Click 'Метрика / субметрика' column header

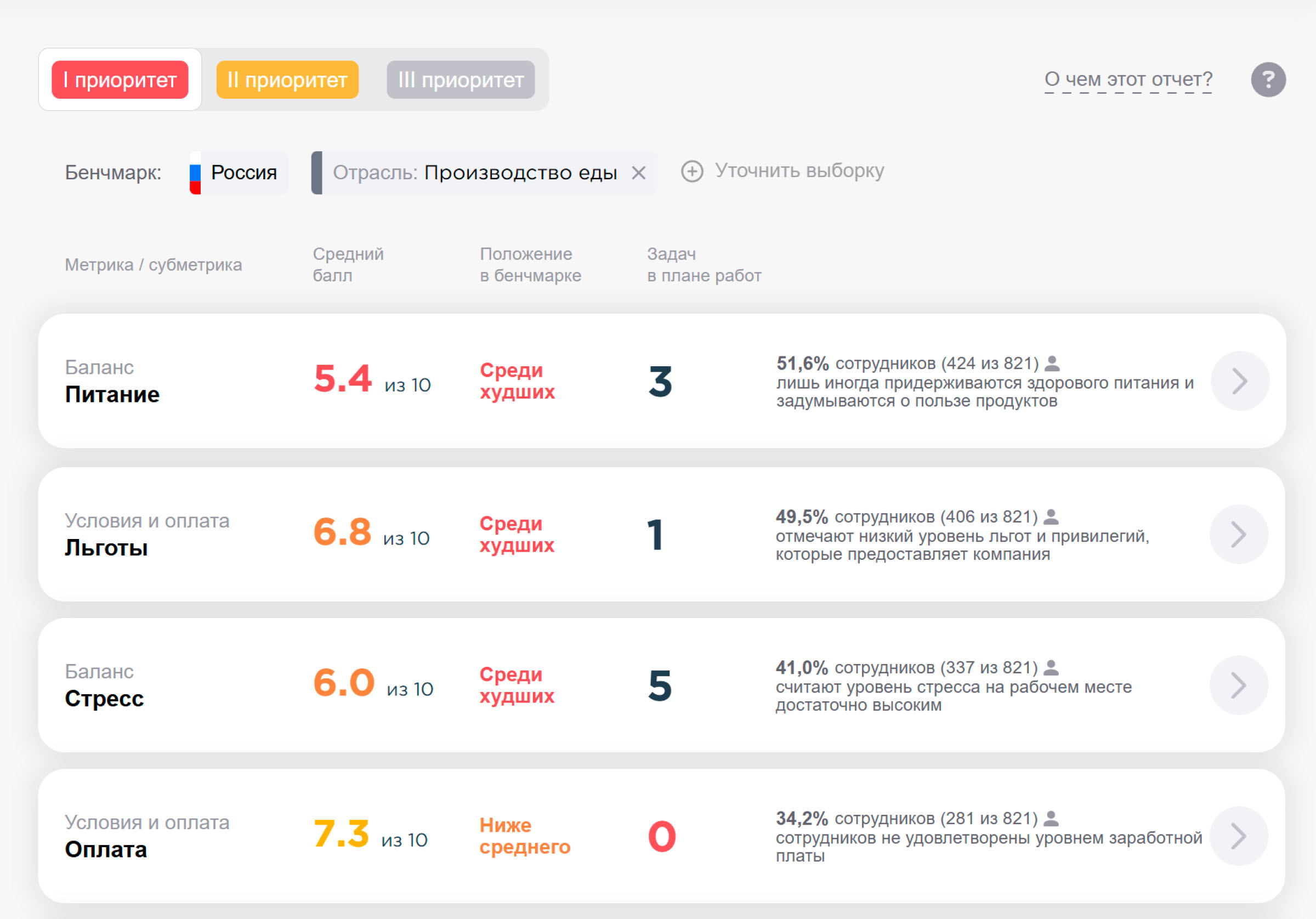(x=154, y=265)
